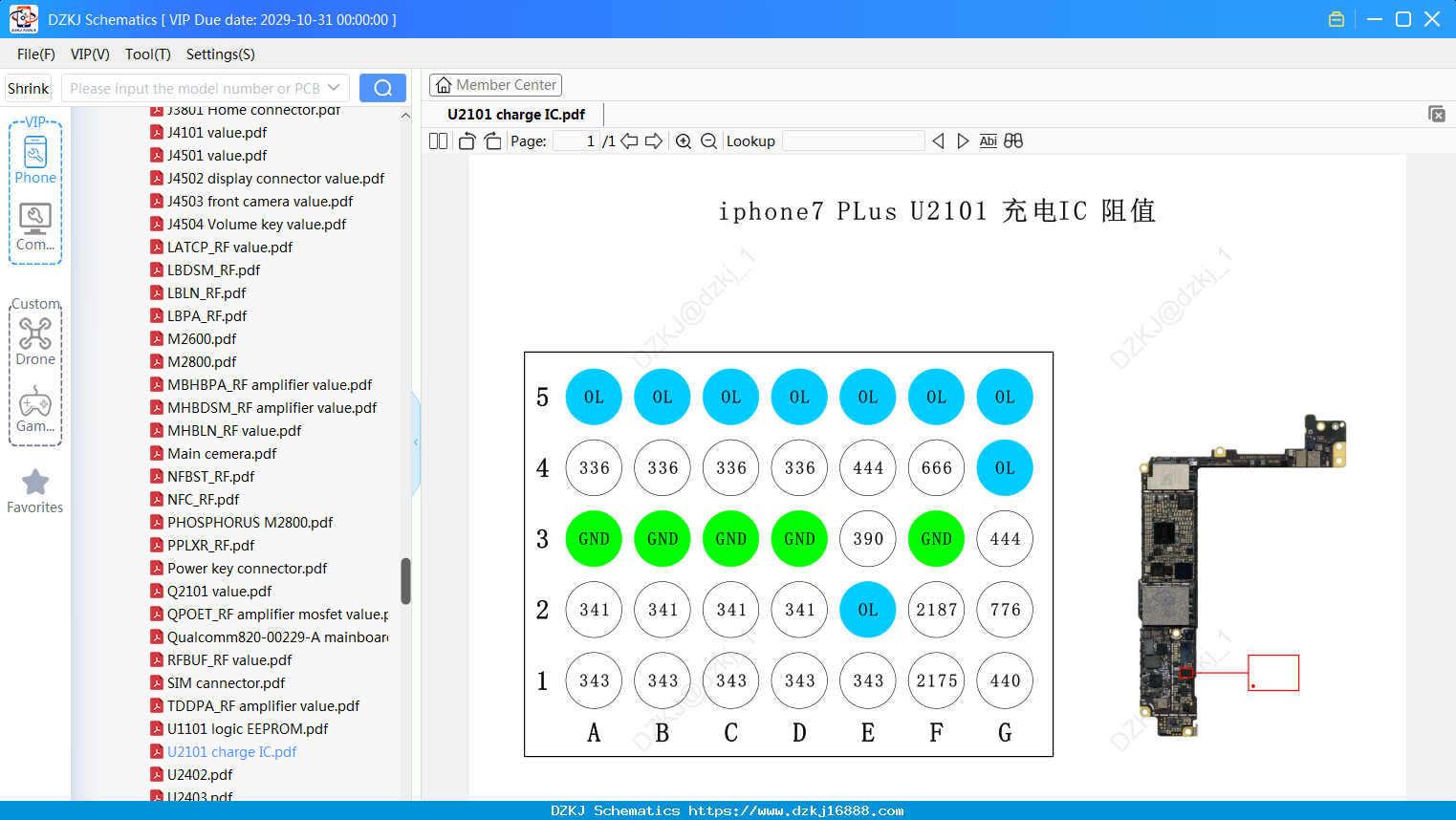This screenshot has height=820, width=1456.
Task: Open File(F) menu
Action: pyautogui.click(x=36, y=54)
